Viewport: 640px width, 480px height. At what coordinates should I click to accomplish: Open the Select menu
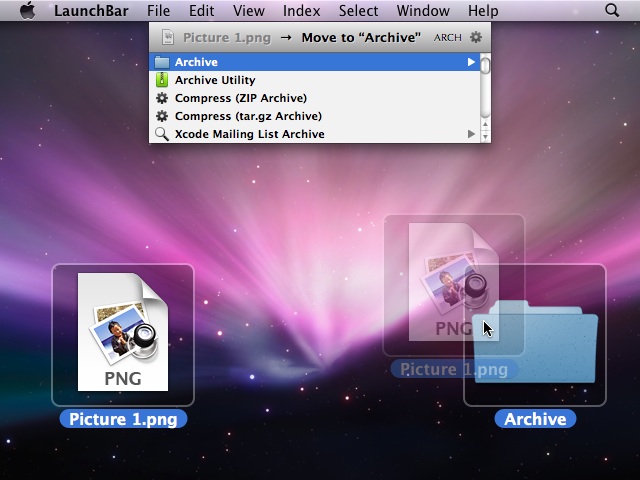tap(358, 11)
